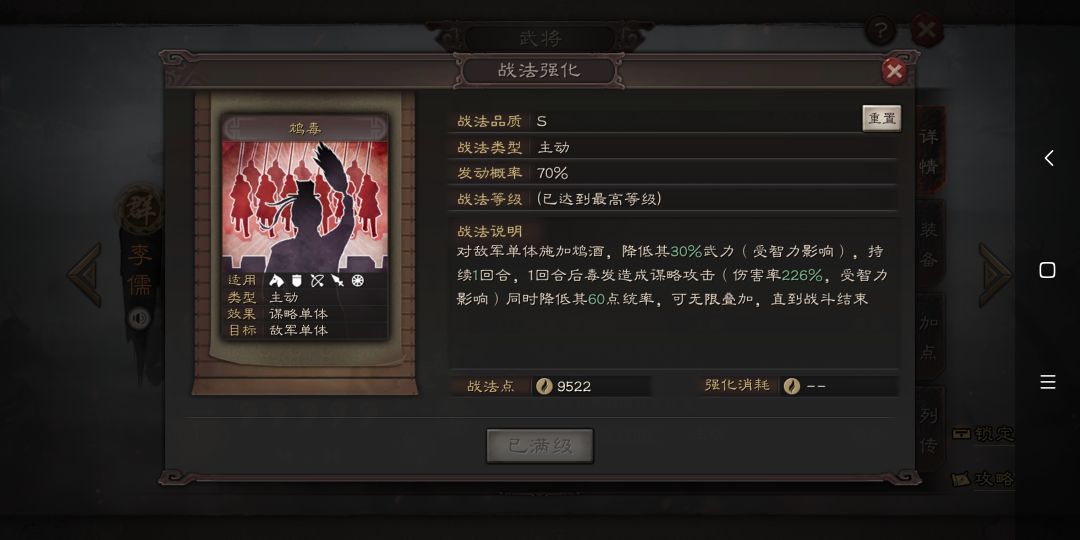Screen dimensions: 1080x540
Task: Open the 加点 side tab
Action: tap(929, 336)
